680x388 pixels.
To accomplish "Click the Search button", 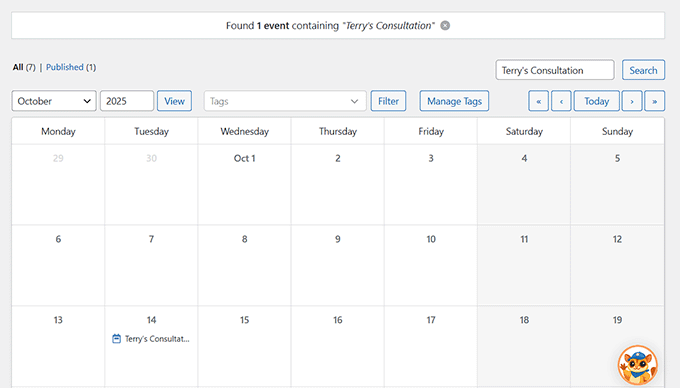I will tap(643, 70).
